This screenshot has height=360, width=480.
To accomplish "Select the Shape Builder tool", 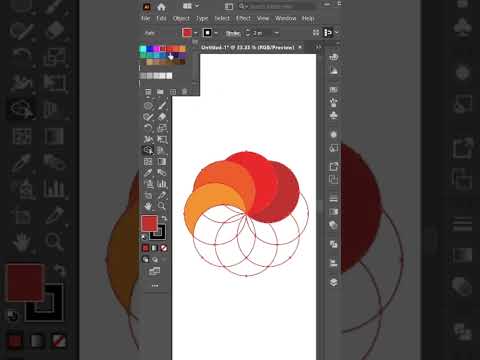I will pos(148,150).
